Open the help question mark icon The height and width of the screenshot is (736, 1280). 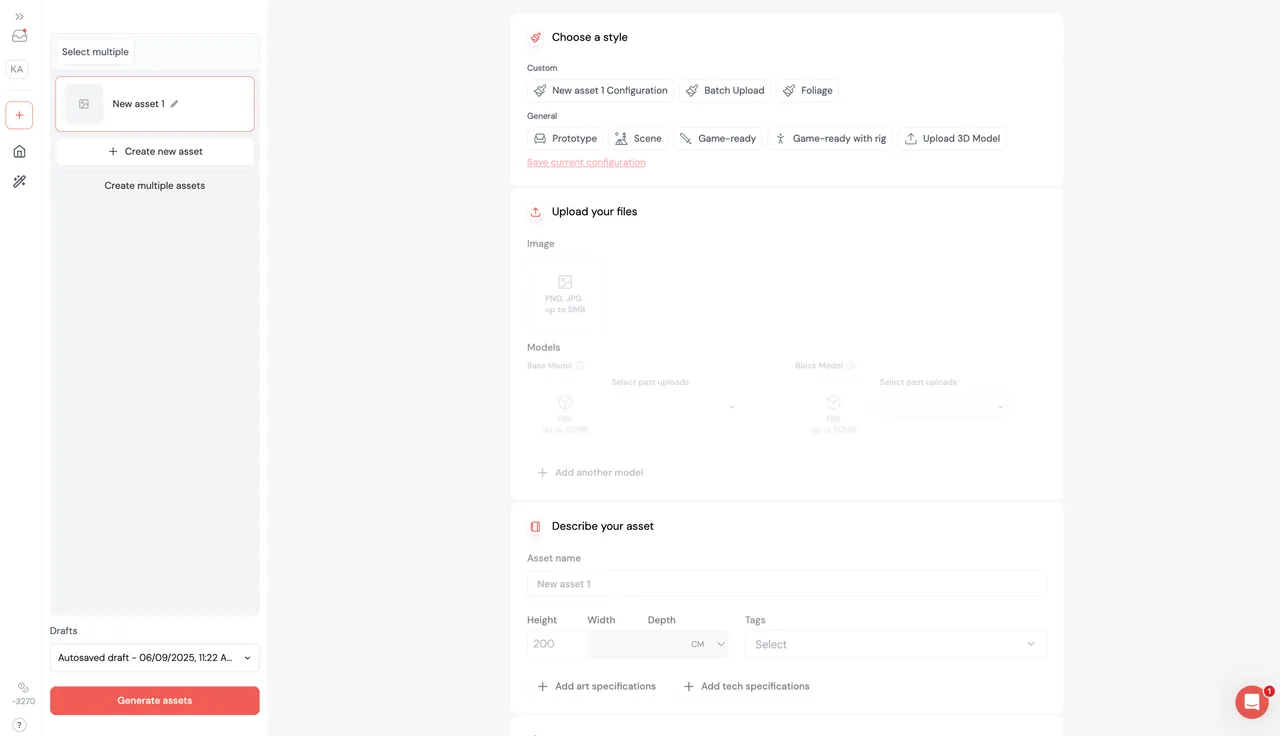tap(19, 724)
